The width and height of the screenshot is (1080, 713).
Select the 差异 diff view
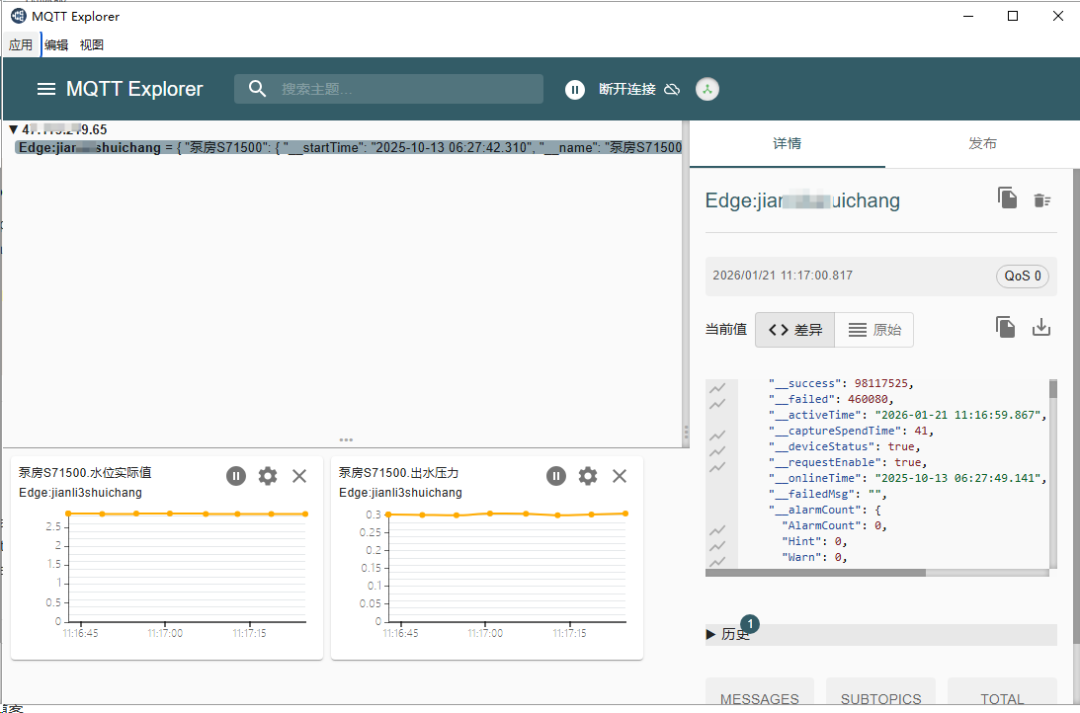[795, 330]
